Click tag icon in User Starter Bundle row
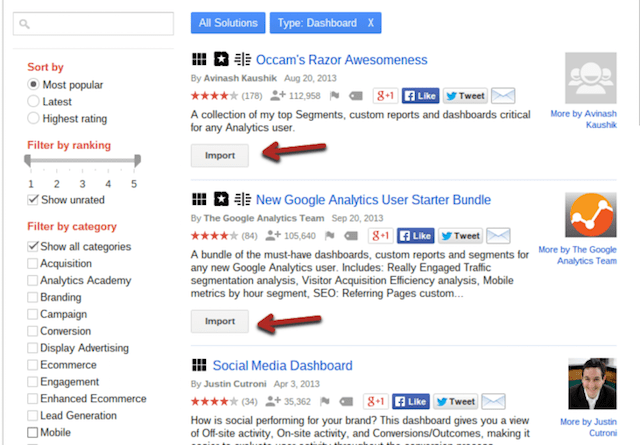 (351, 236)
